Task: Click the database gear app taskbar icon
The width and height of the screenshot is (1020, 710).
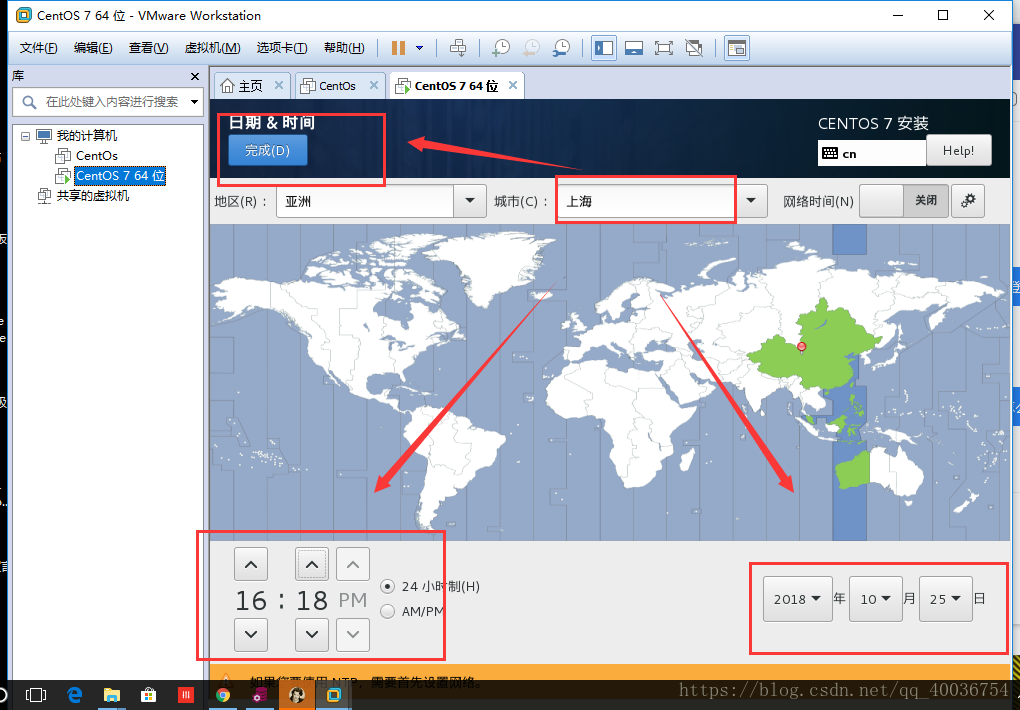Action: tap(260, 695)
